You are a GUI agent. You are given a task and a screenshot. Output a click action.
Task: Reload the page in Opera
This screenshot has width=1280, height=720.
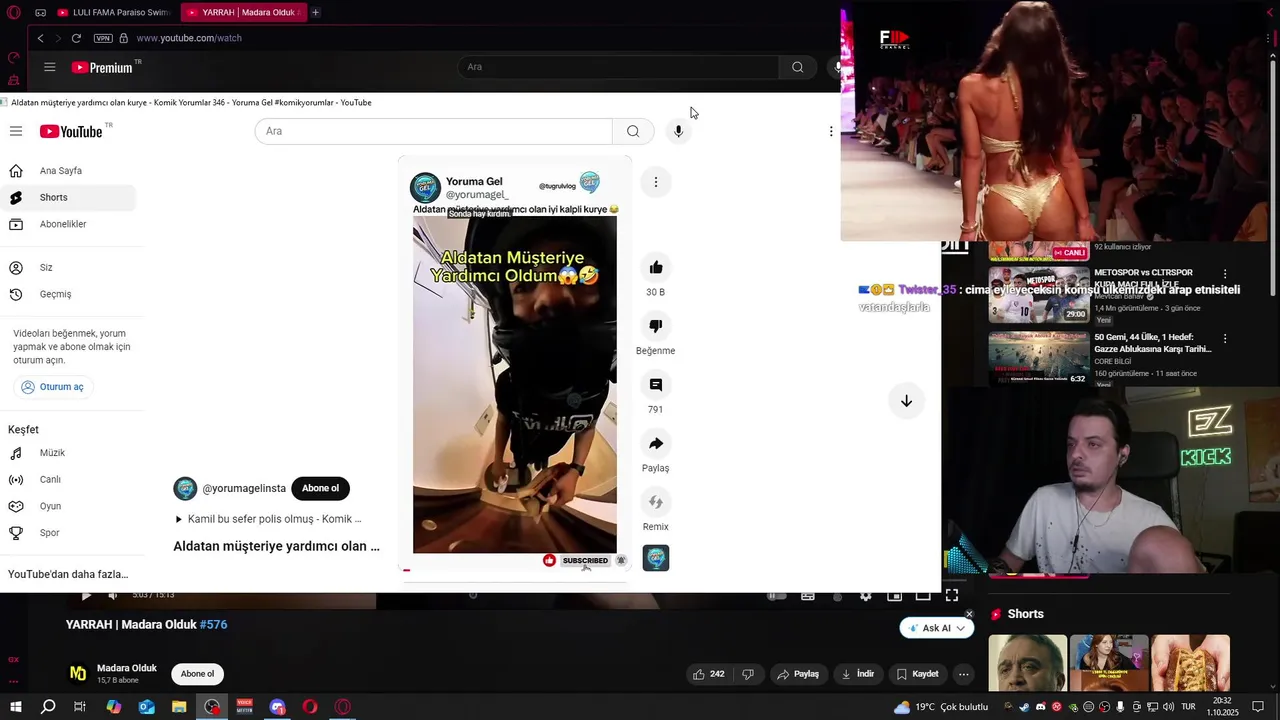pyautogui.click(x=76, y=38)
